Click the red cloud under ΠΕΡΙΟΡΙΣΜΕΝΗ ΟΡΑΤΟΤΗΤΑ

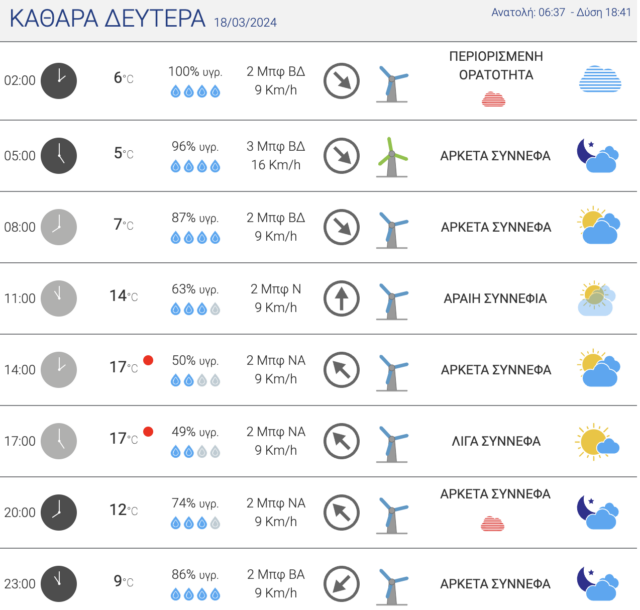coord(493,99)
